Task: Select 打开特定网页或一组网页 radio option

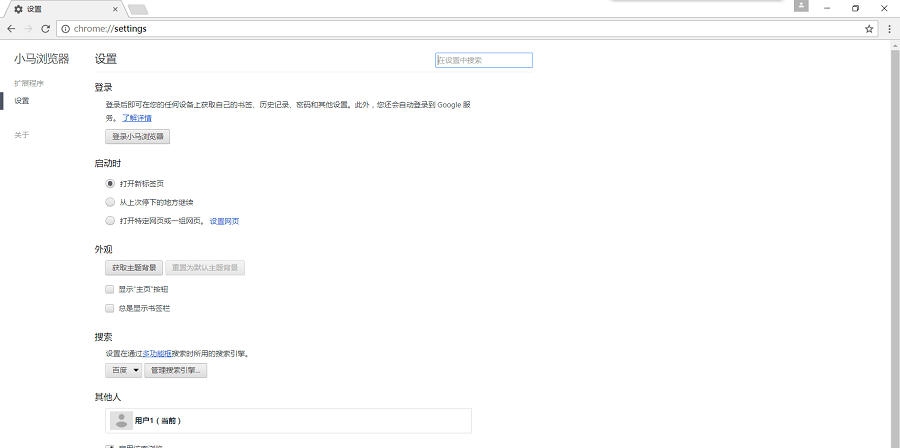Action: coord(110,221)
